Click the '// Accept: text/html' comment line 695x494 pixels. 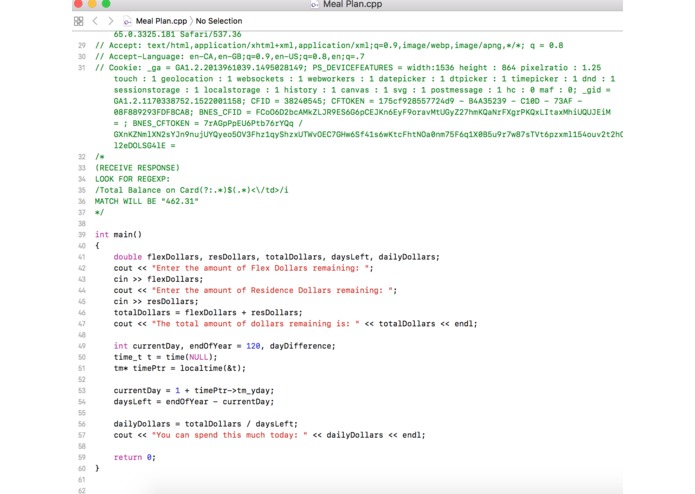click(329, 45)
